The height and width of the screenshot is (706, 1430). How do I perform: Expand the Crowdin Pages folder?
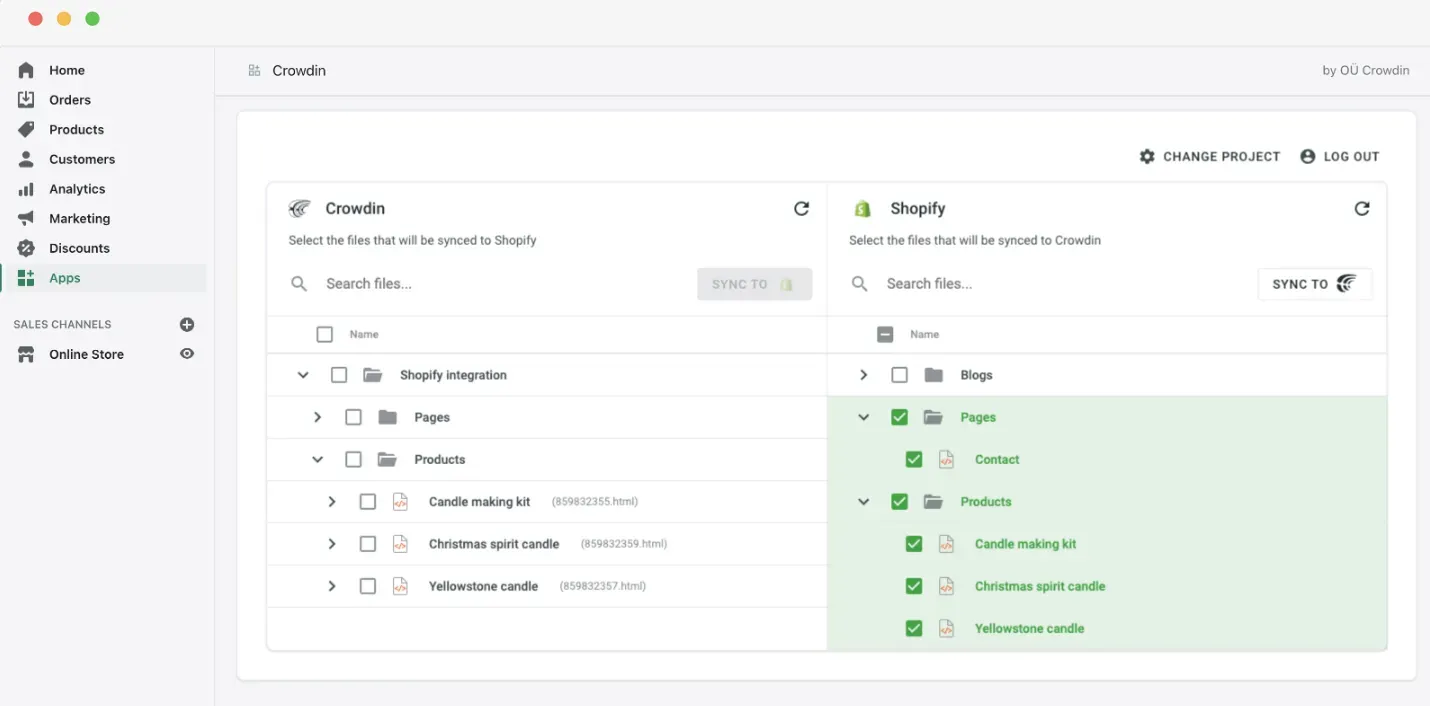pos(317,417)
